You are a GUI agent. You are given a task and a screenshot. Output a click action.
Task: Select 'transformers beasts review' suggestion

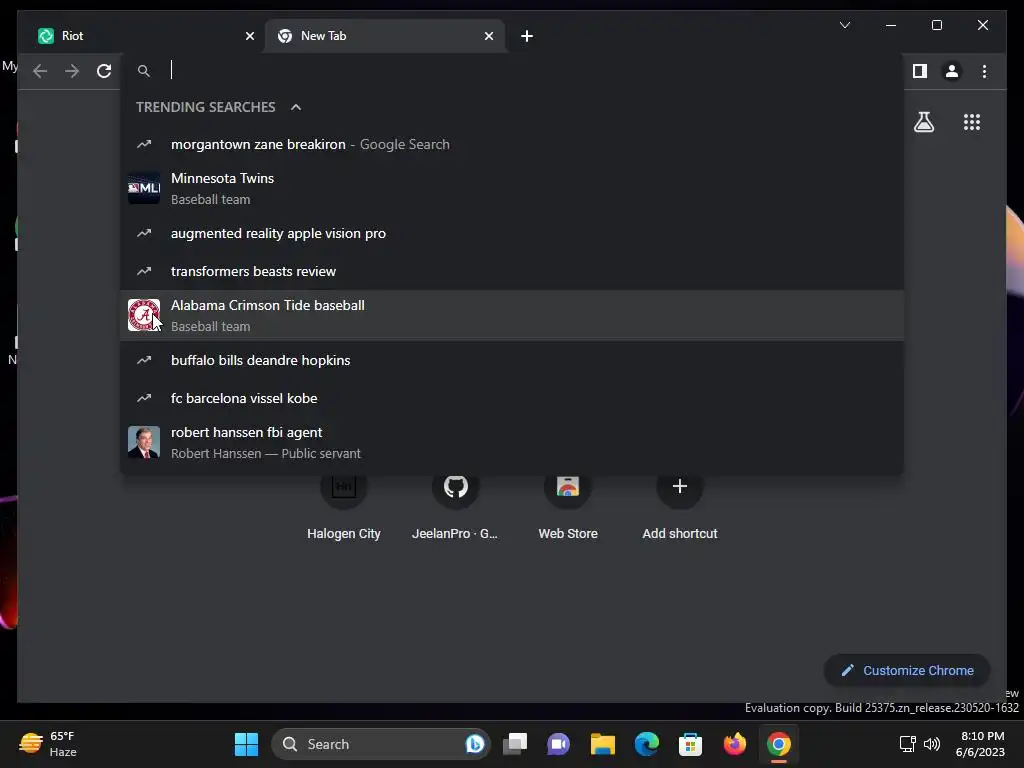pos(512,271)
